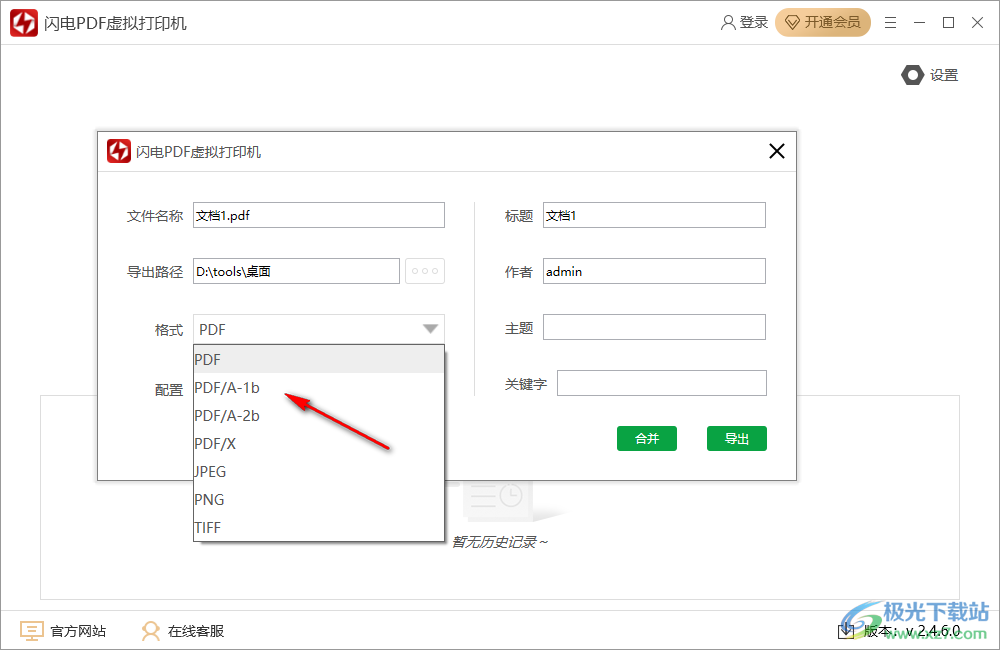This screenshot has width=1000, height=650.
Task: Open the 设置 gear icon
Action: tap(912, 75)
